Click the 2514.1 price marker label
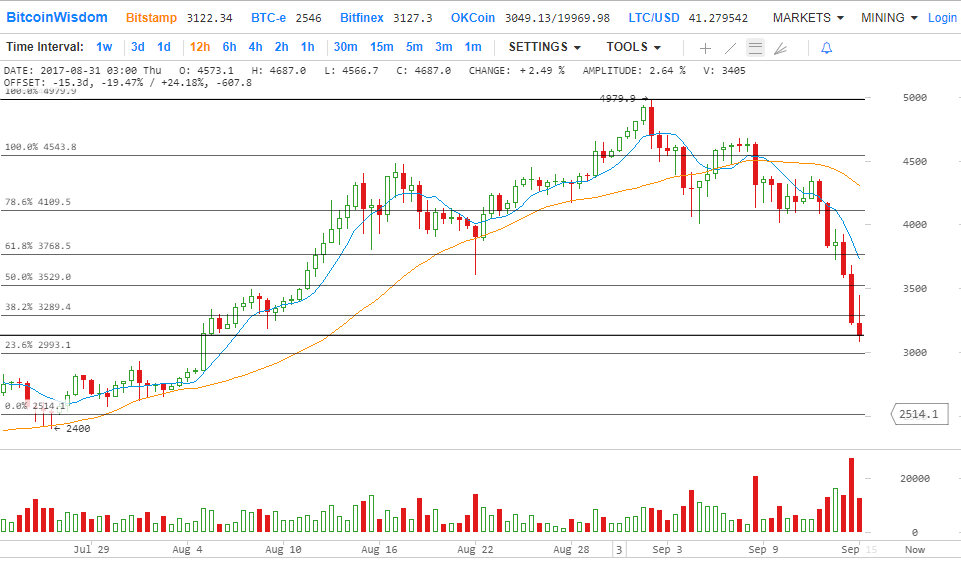Screen dimensions: 961x566 [919, 414]
